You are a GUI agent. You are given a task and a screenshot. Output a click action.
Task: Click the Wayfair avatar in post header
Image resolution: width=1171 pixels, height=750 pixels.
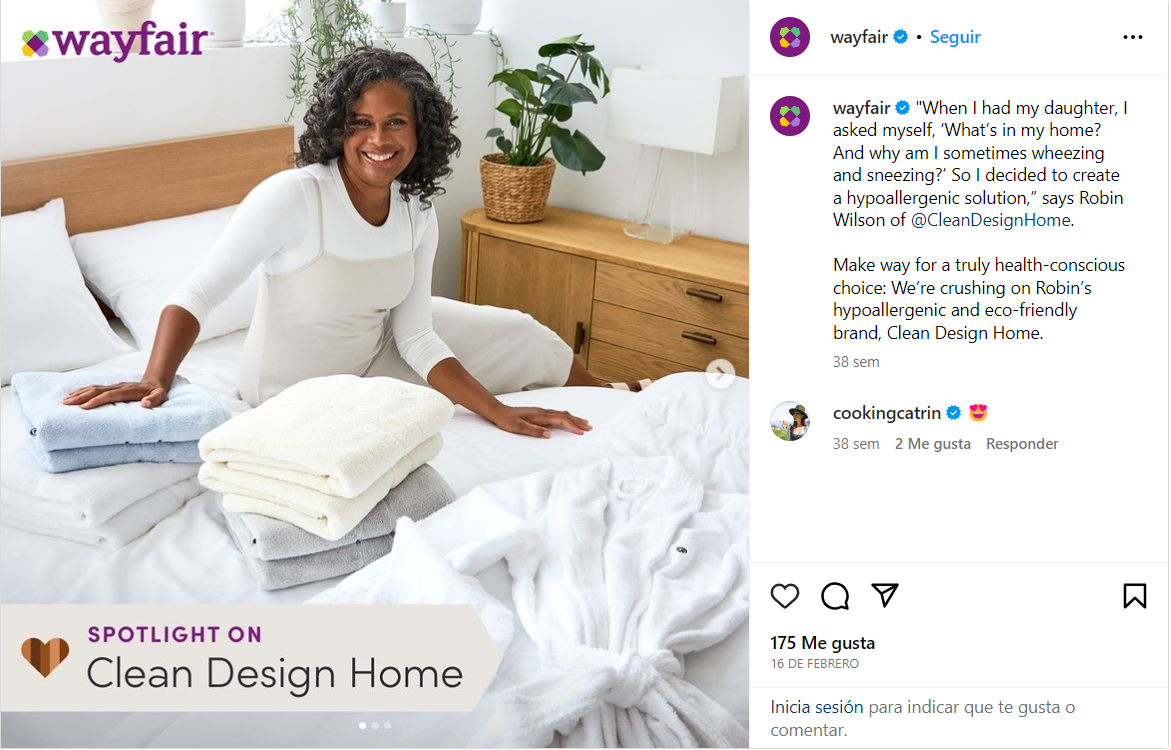point(790,37)
